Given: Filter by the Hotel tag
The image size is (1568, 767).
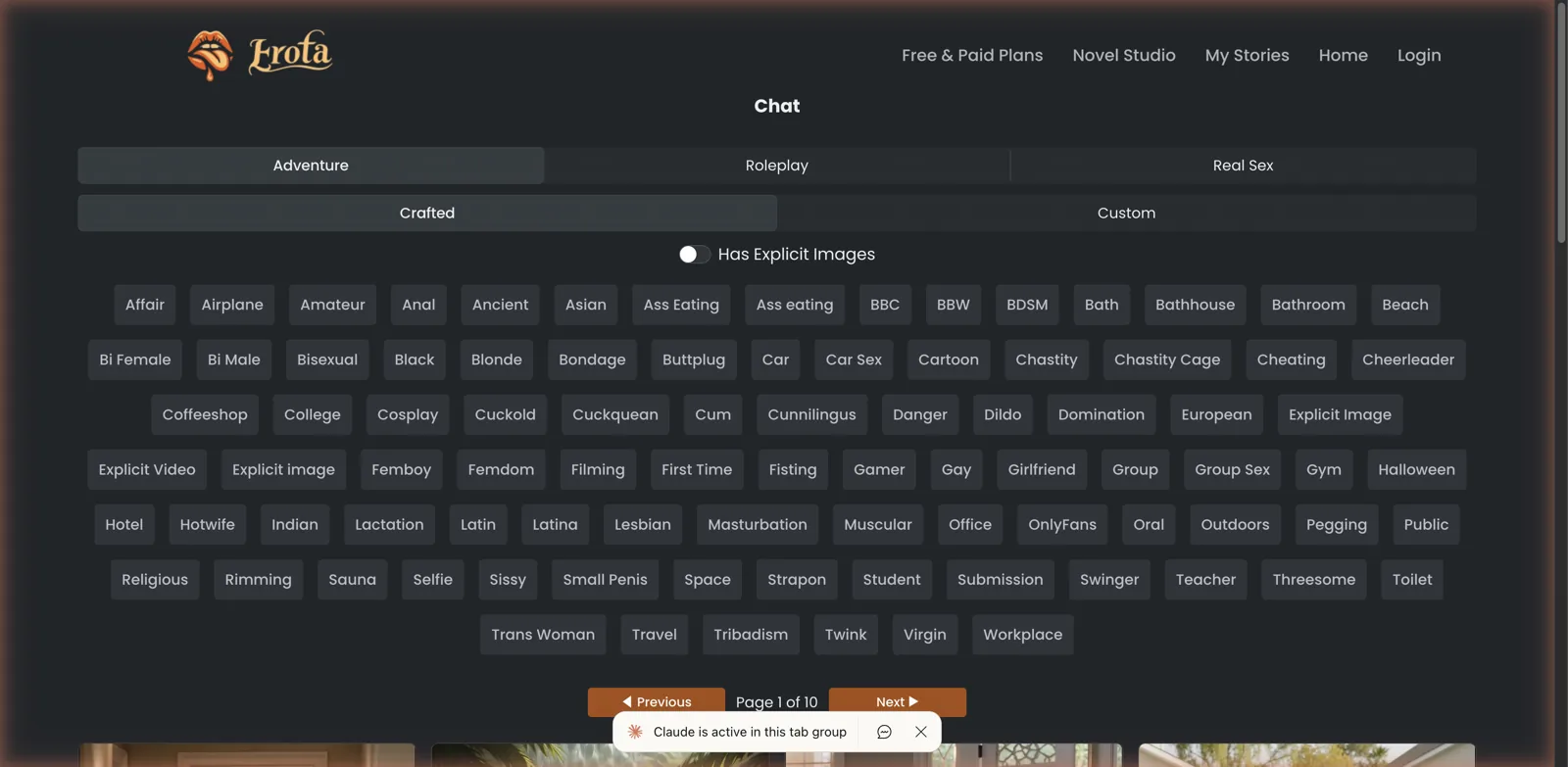Looking at the screenshot, I should (123, 524).
